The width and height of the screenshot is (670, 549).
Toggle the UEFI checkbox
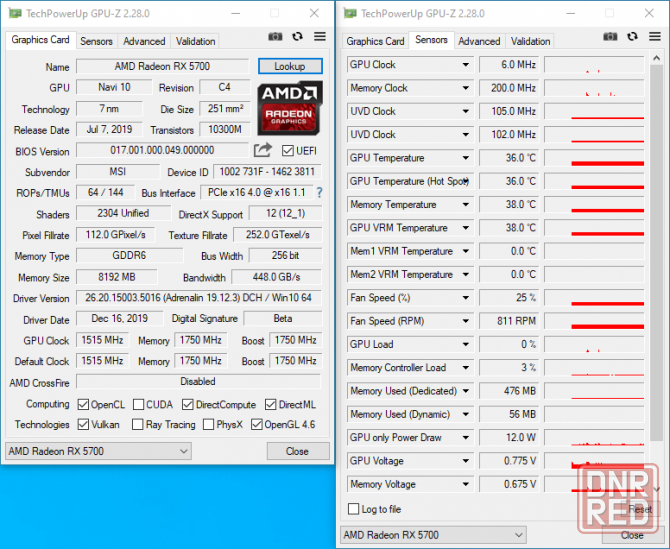point(288,151)
